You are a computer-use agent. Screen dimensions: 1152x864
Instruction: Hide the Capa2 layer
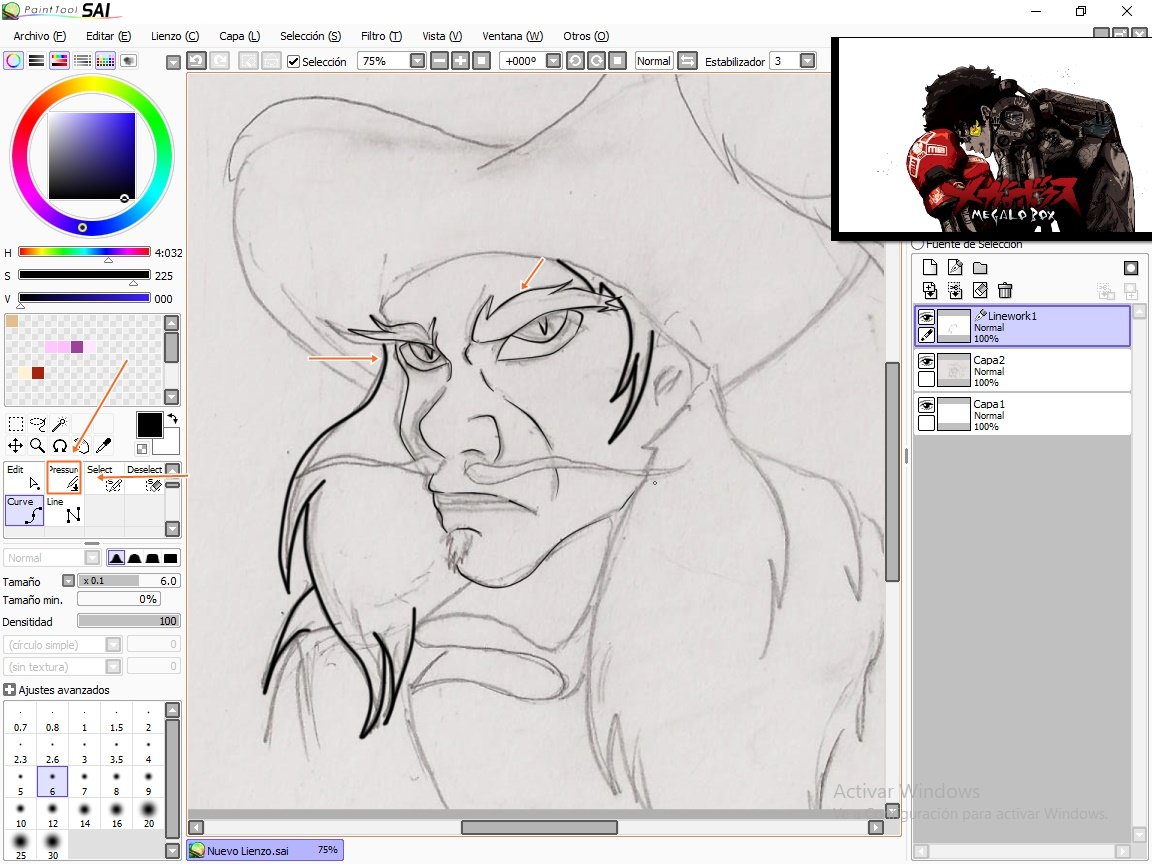926,361
